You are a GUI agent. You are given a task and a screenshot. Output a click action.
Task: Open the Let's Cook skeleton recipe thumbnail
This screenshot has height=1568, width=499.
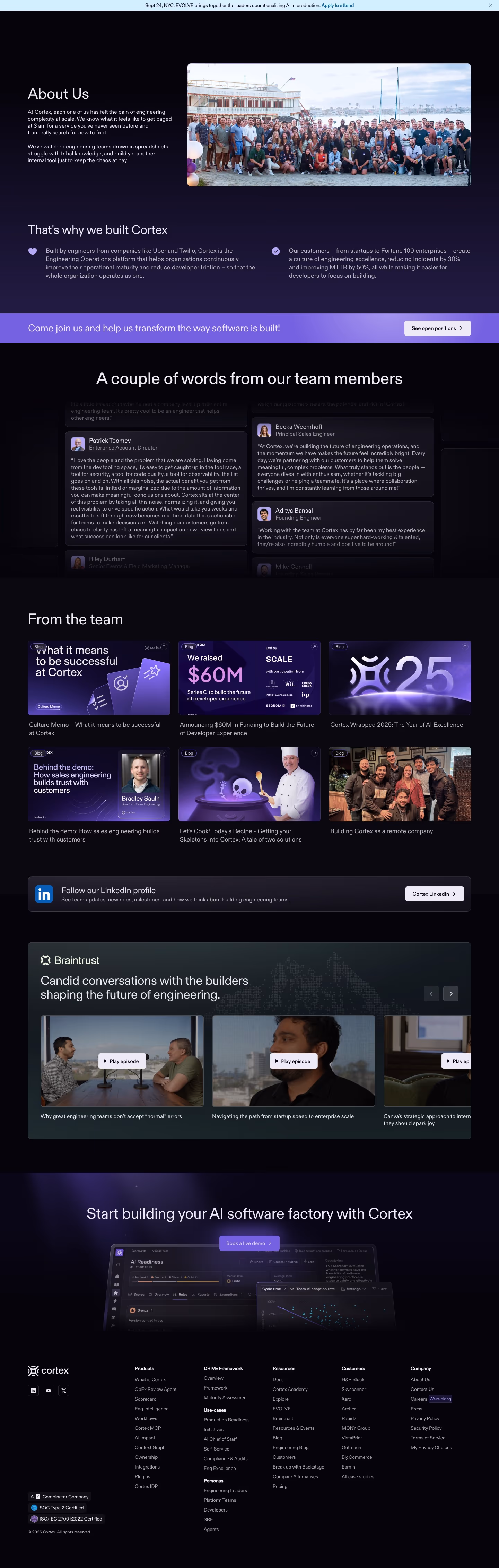click(249, 784)
